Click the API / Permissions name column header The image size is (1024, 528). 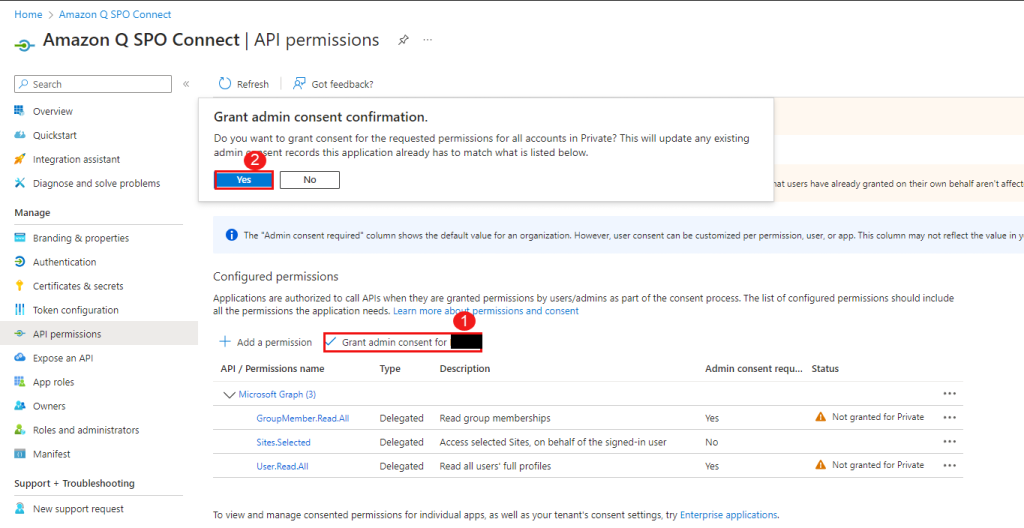(272, 369)
